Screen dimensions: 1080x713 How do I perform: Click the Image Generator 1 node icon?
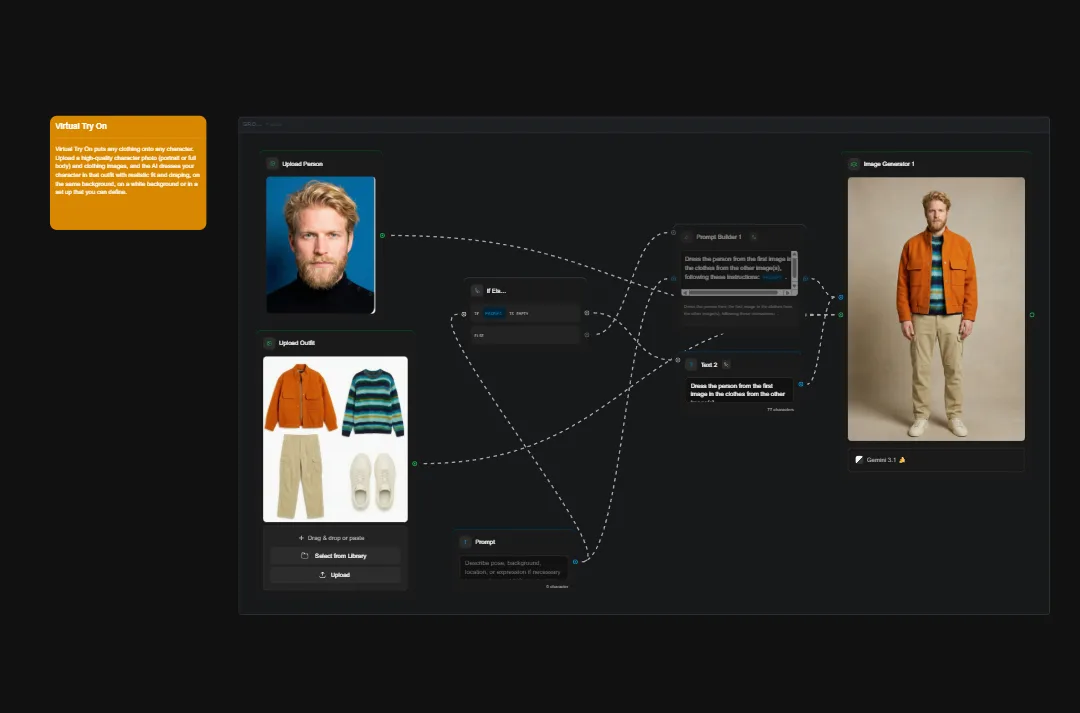pos(853,163)
